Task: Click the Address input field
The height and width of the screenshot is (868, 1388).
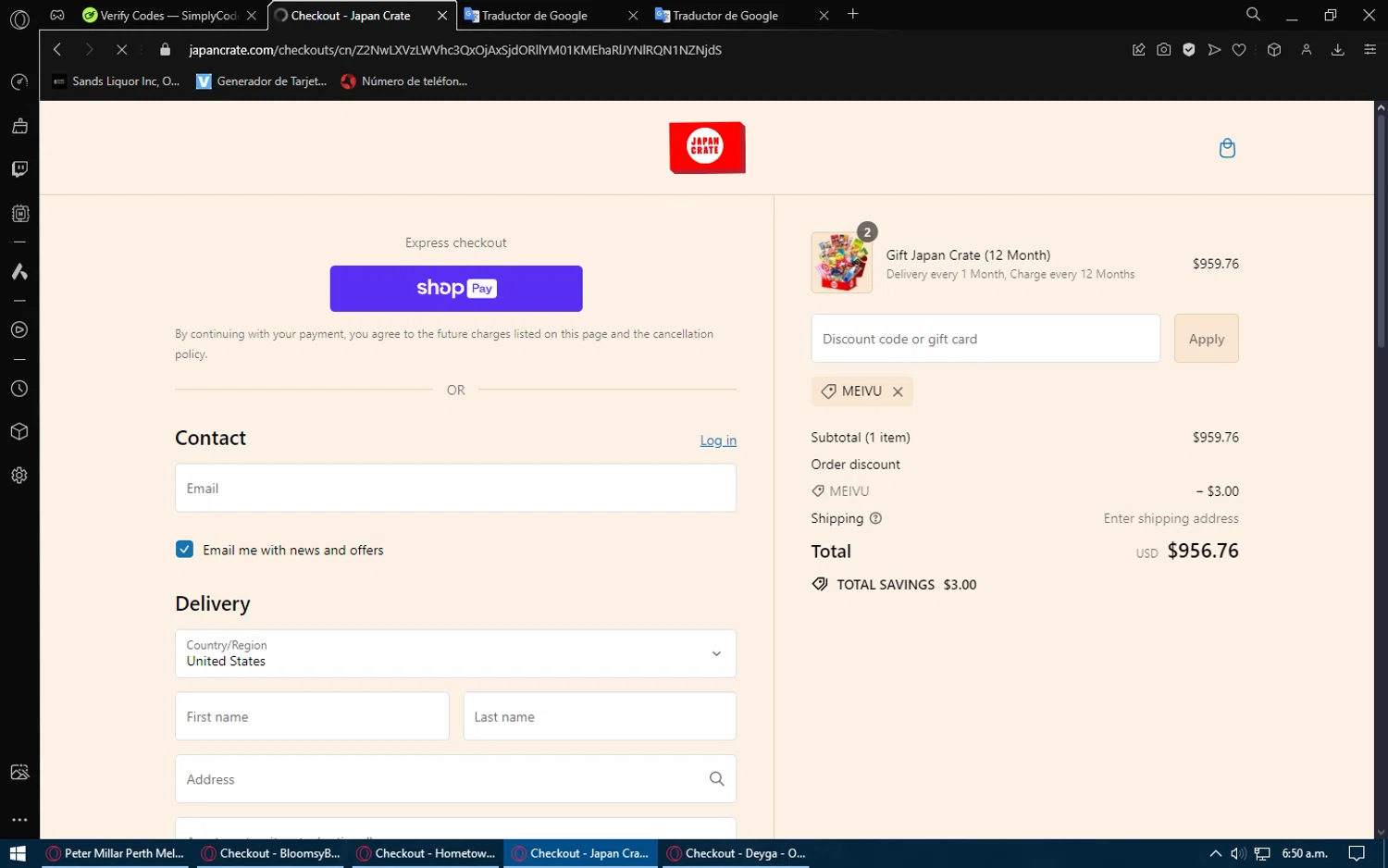Action: tap(455, 779)
